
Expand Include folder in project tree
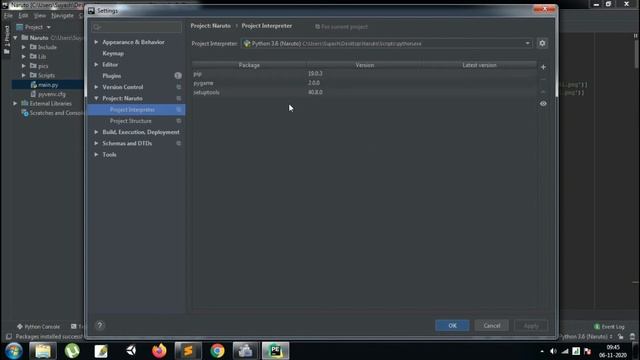pos(24,47)
